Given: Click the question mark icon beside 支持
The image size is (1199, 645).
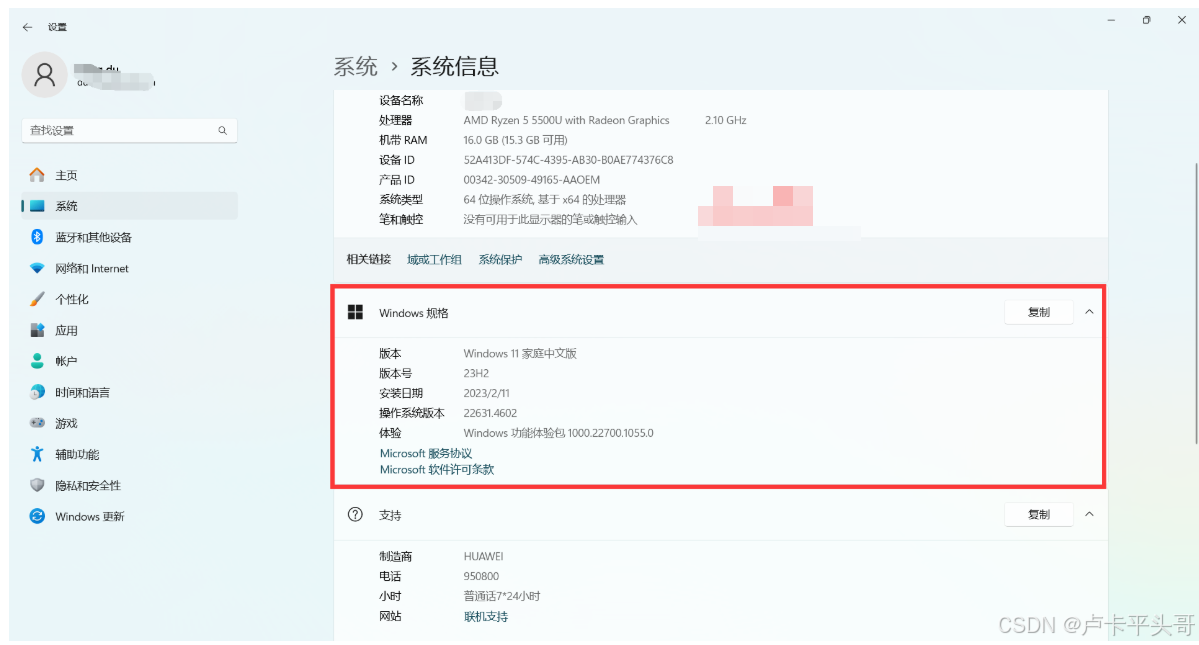Looking at the screenshot, I should [355, 514].
